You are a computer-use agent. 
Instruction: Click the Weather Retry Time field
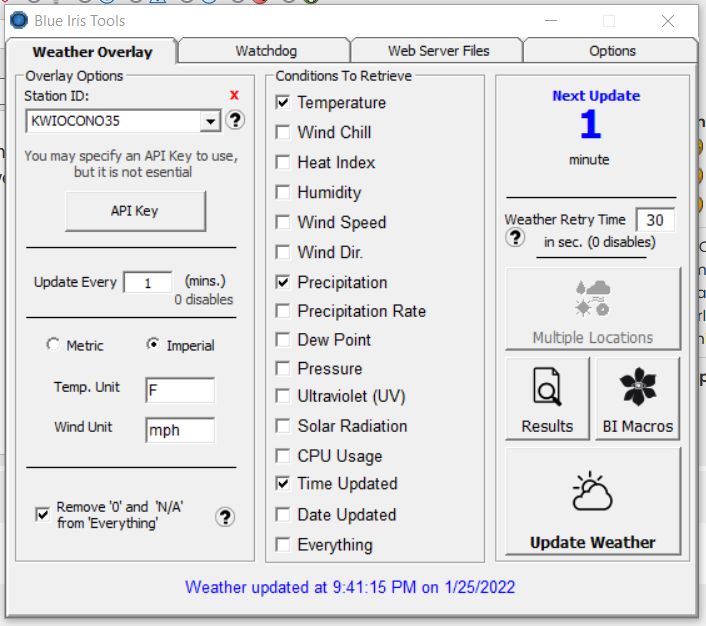(655, 220)
